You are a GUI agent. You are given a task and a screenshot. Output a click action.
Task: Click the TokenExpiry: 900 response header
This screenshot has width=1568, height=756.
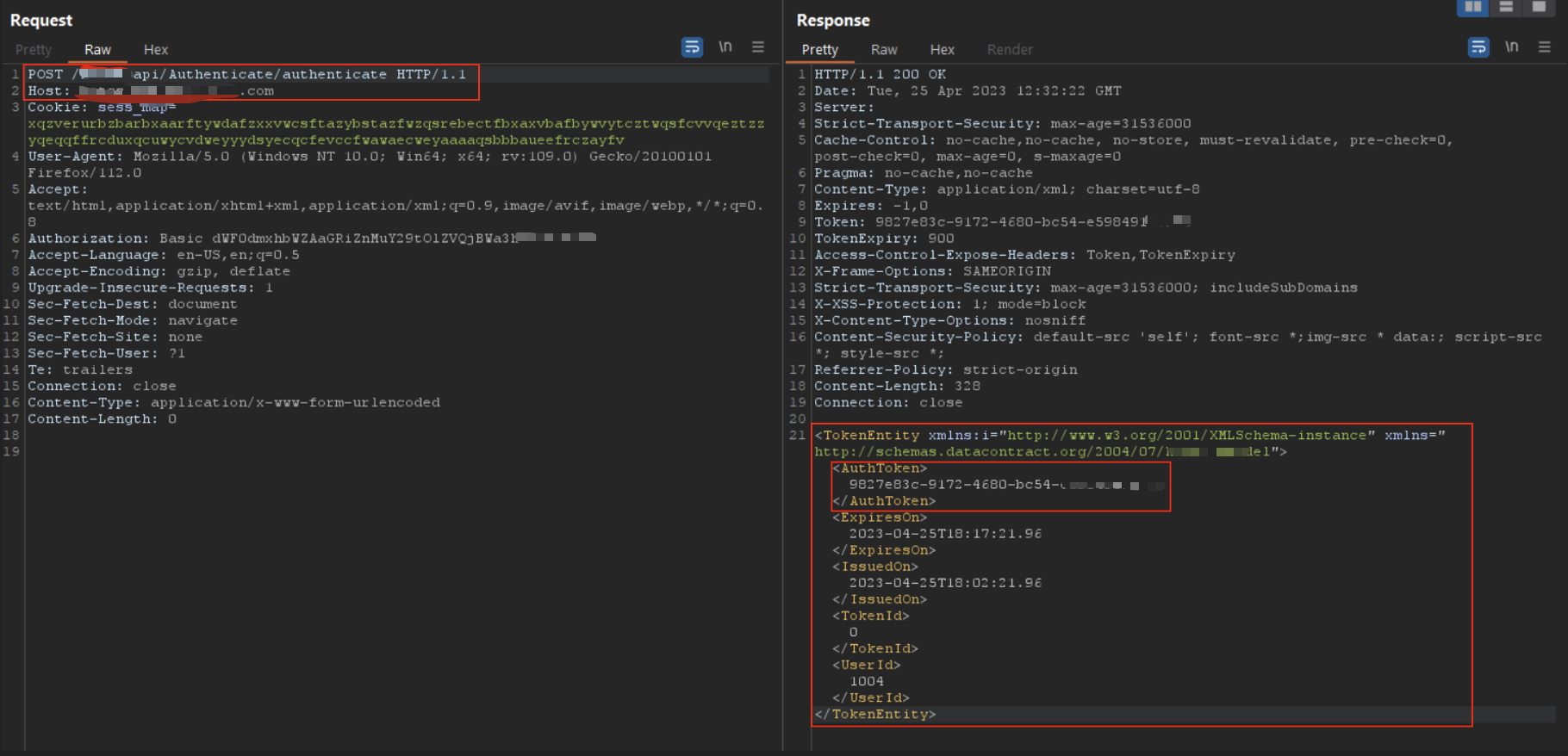(884, 239)
